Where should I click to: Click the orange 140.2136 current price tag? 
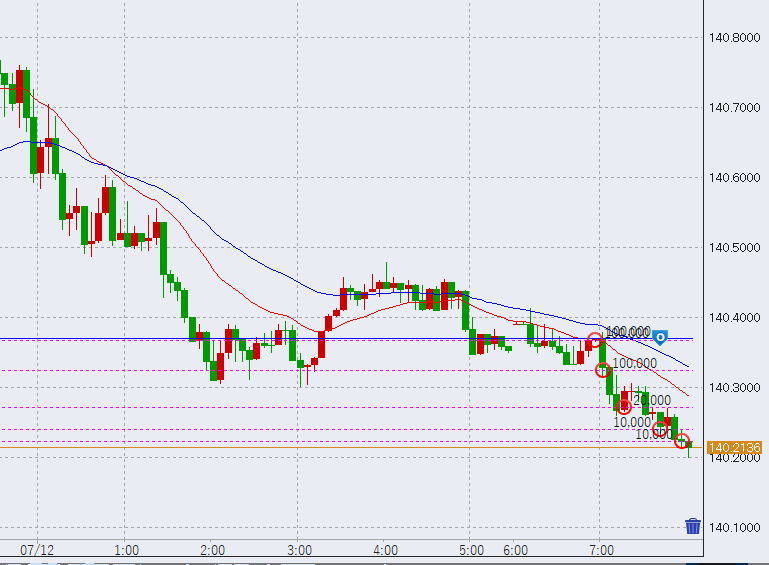point(734,447)
